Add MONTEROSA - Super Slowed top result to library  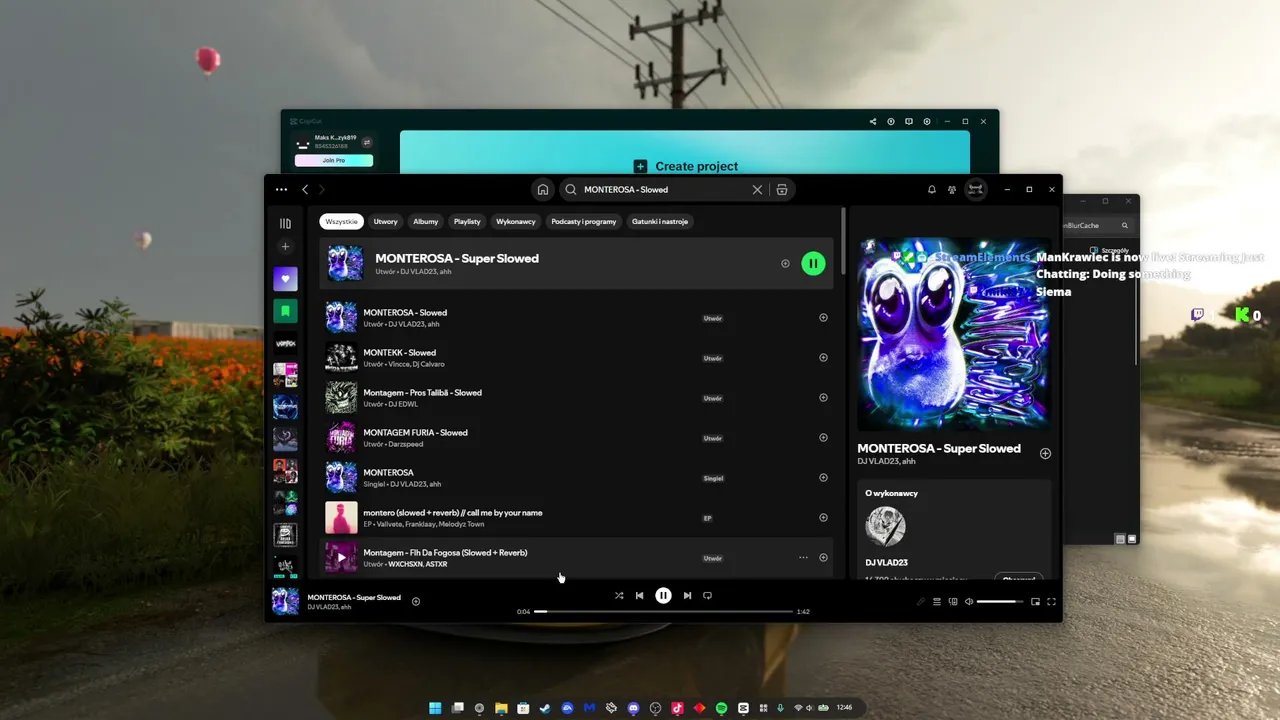tap(785, 264)
